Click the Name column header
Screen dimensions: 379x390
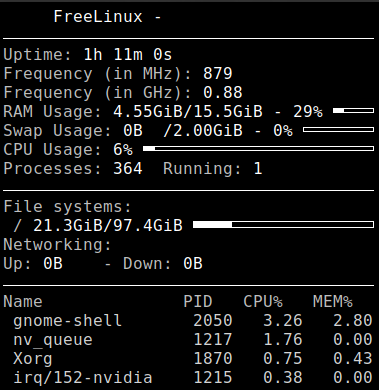coord(23,302)
